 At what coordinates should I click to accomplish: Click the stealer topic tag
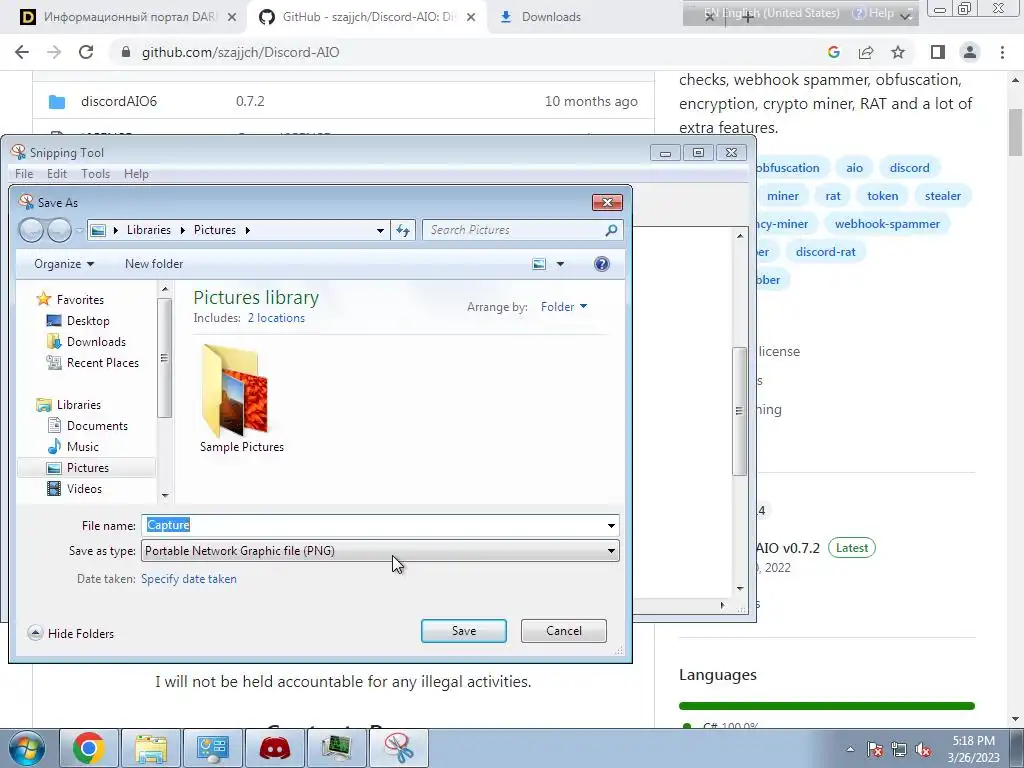tap(942, 196)
